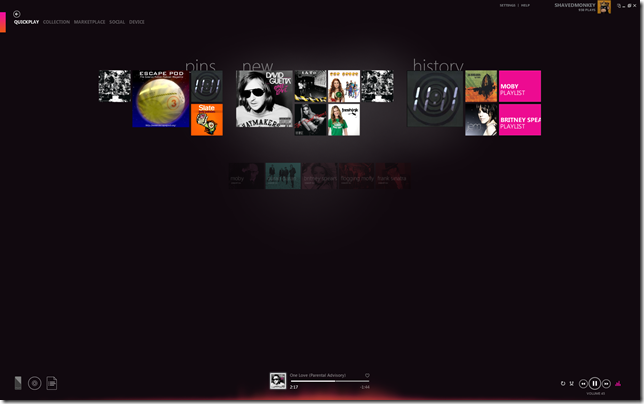Image resolution: width=644 pixels, height=404 pixels.
Task: Pause the current song
Action: pyautogui.click(x=595, y=383)
